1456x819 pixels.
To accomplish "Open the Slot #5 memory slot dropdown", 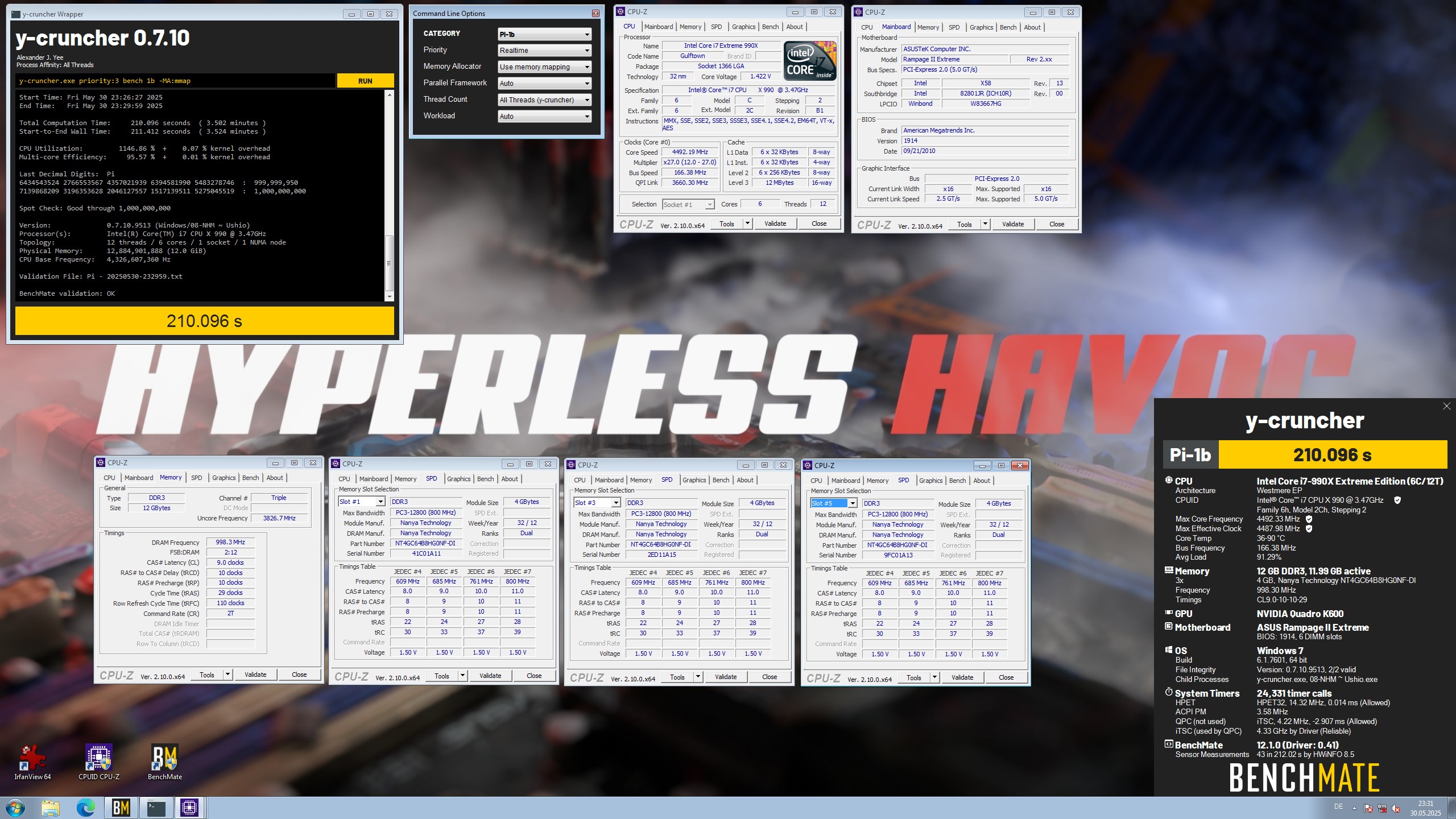I will 834,503.
